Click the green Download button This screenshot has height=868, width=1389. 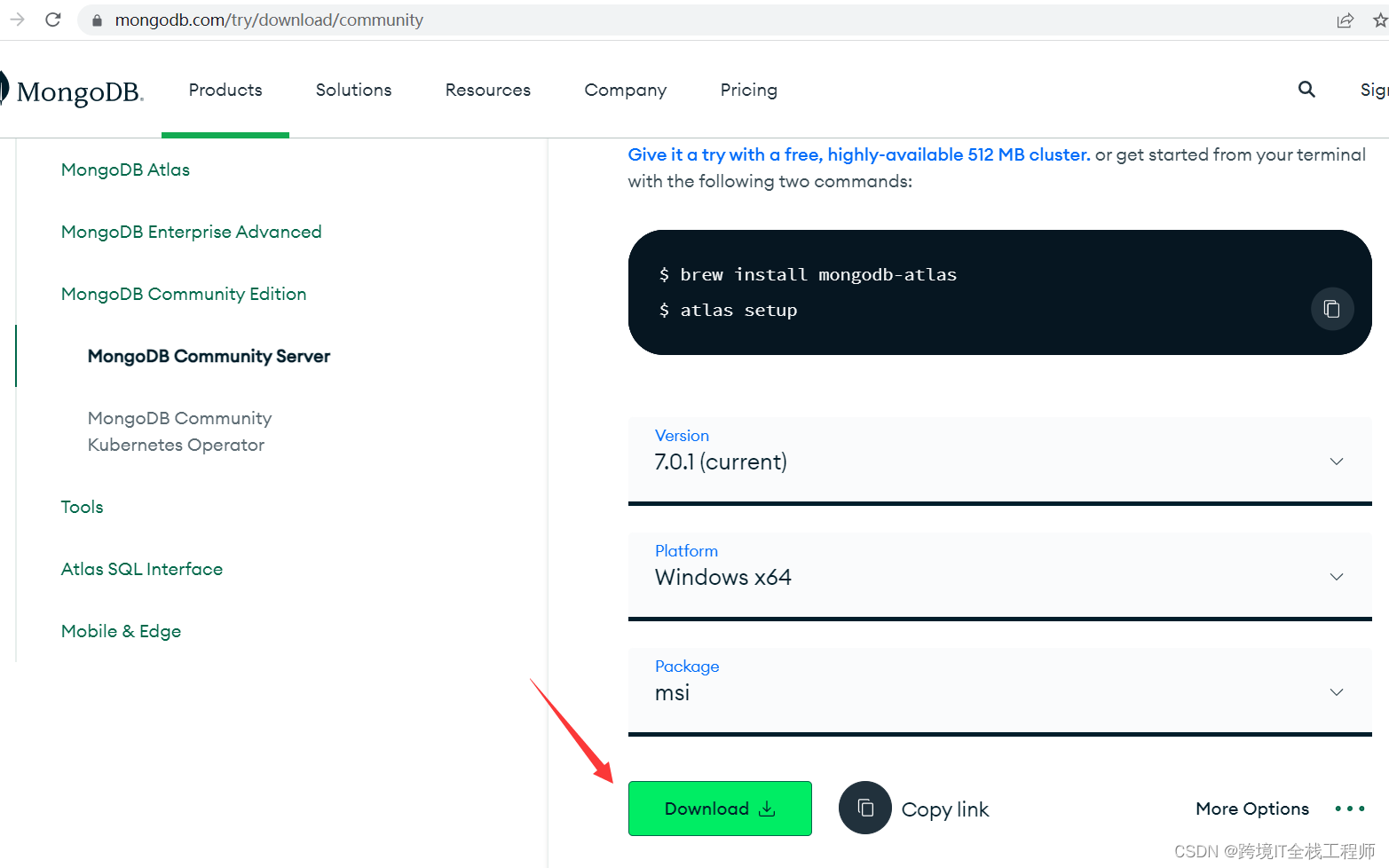click(x=720, y=809)
